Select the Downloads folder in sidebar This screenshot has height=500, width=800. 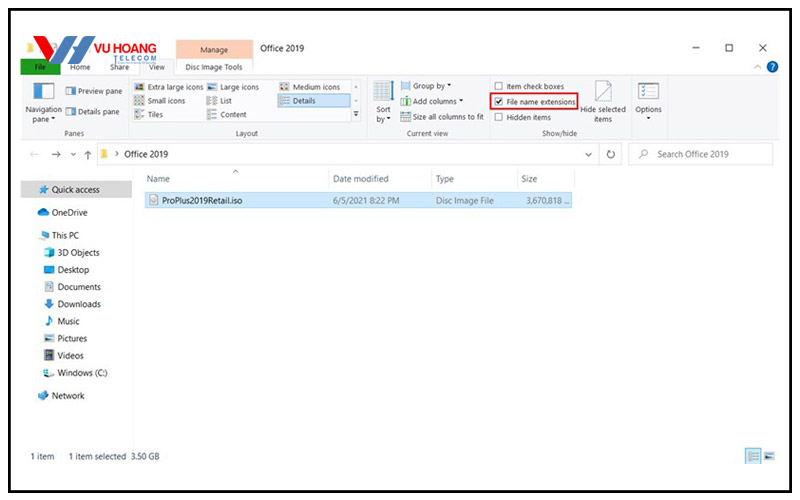[x=78, y=304]
